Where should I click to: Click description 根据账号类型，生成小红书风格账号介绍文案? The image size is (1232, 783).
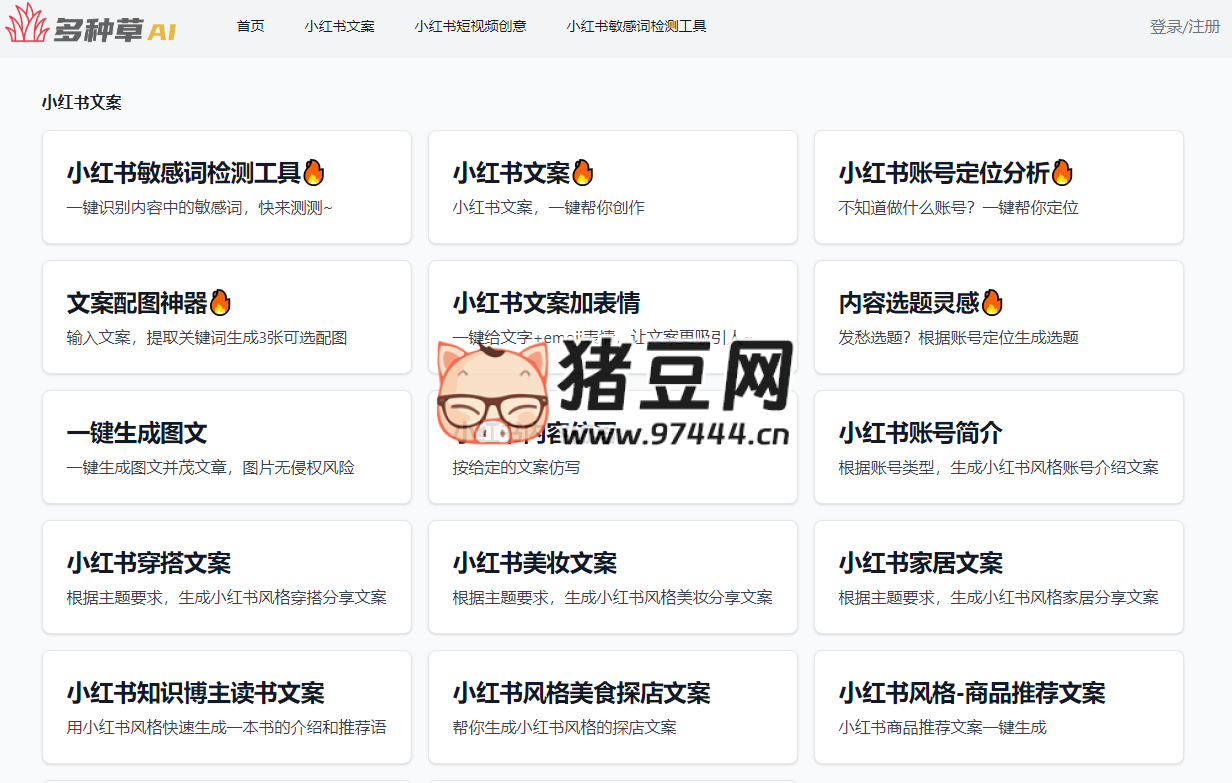pyautogui.click(x=999, y=468)
